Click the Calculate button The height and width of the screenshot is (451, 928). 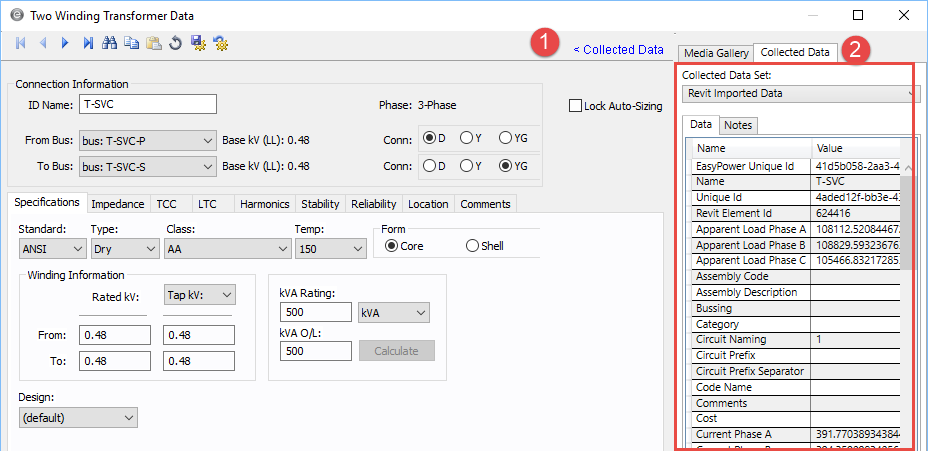tap(396, 351)
